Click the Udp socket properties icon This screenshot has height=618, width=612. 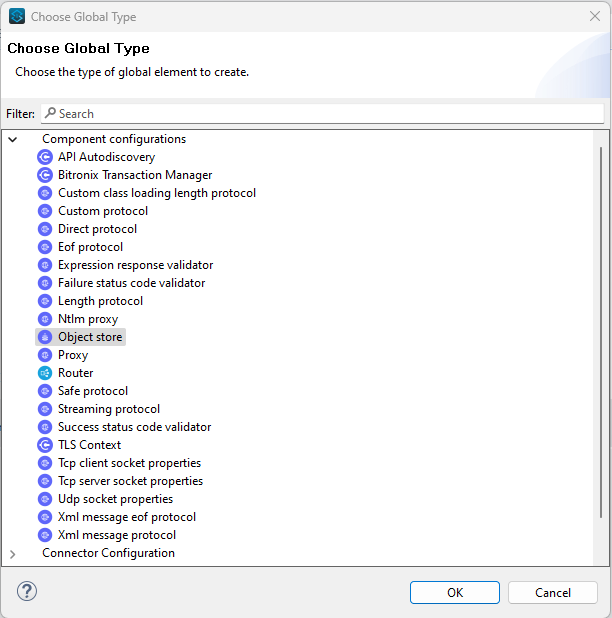[44, 499]
